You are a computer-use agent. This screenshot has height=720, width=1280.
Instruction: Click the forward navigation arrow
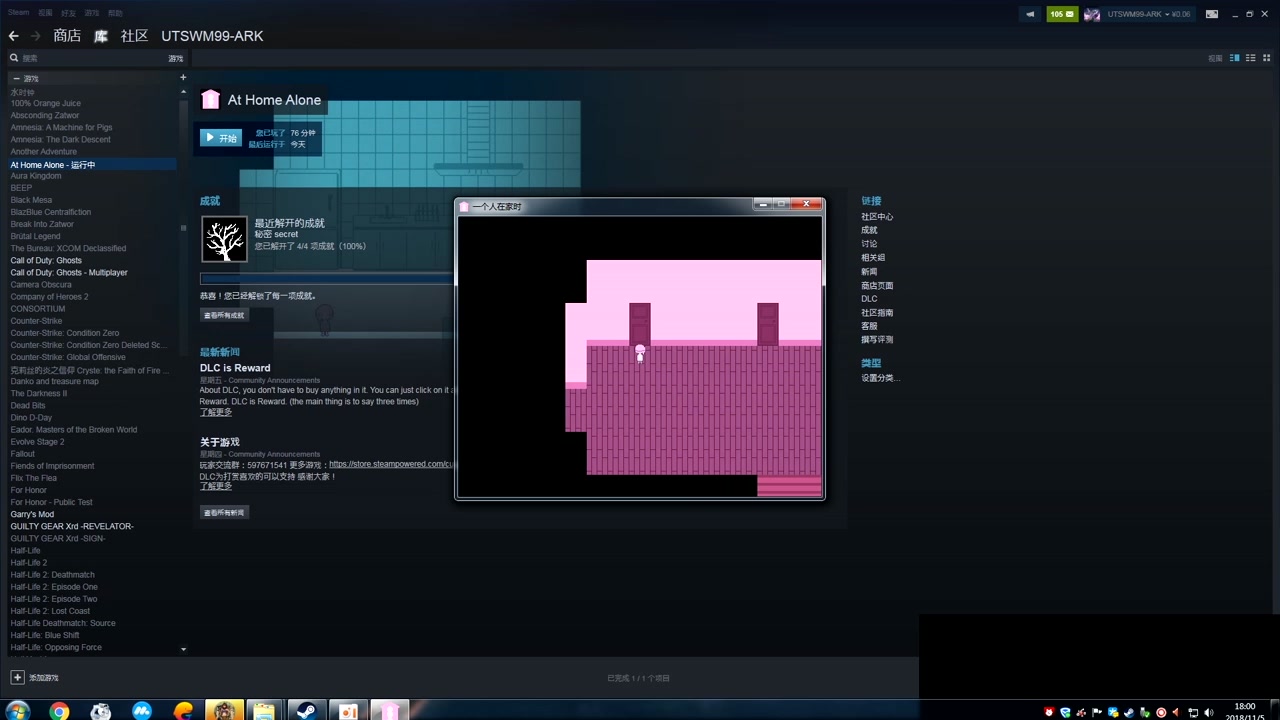tap(36, 36)
